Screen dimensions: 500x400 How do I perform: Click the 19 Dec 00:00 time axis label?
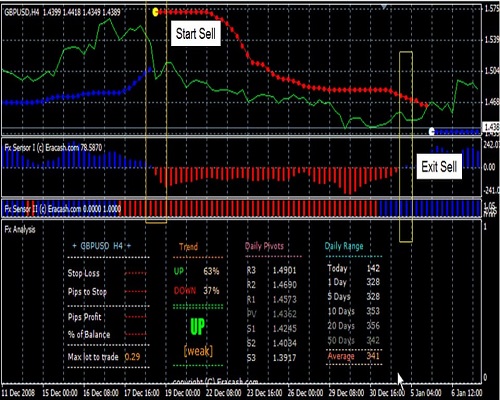click(183, 393)
